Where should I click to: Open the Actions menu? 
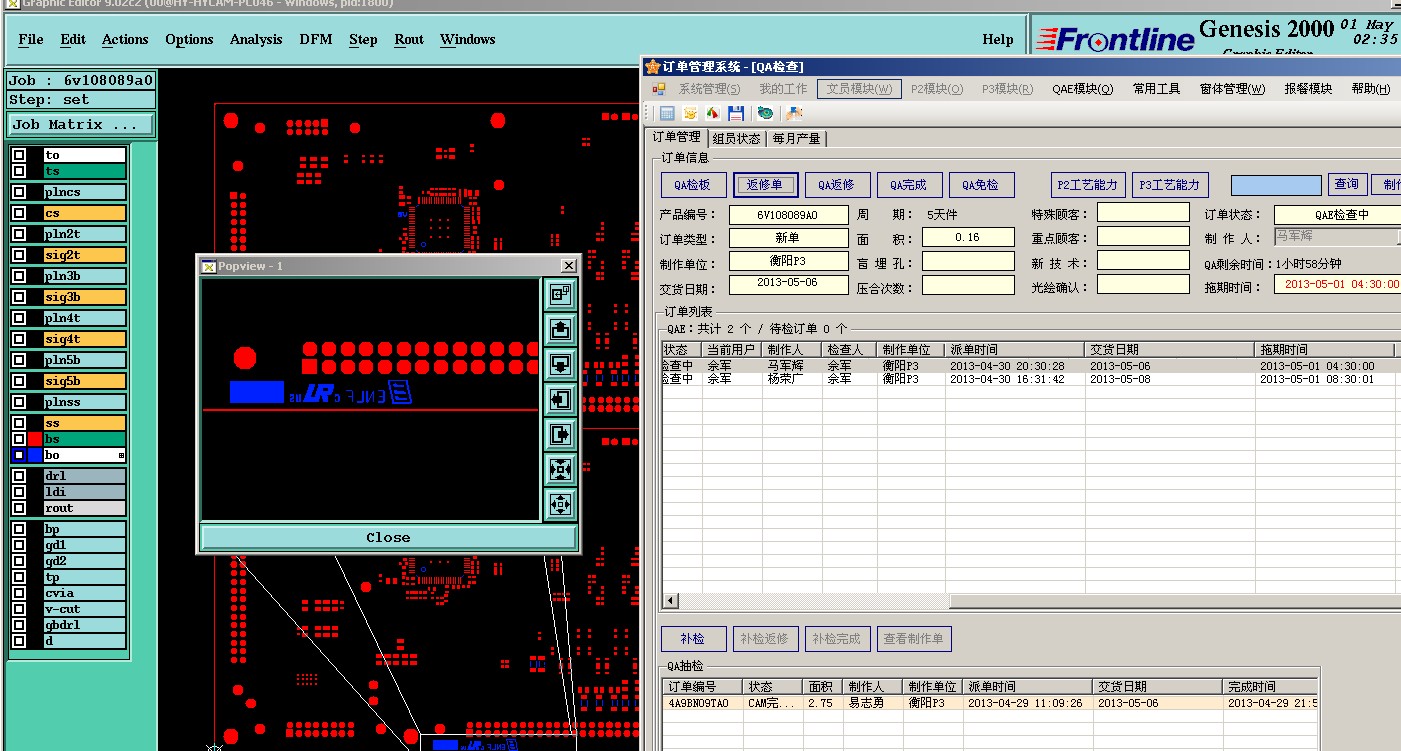click(125, 40)
